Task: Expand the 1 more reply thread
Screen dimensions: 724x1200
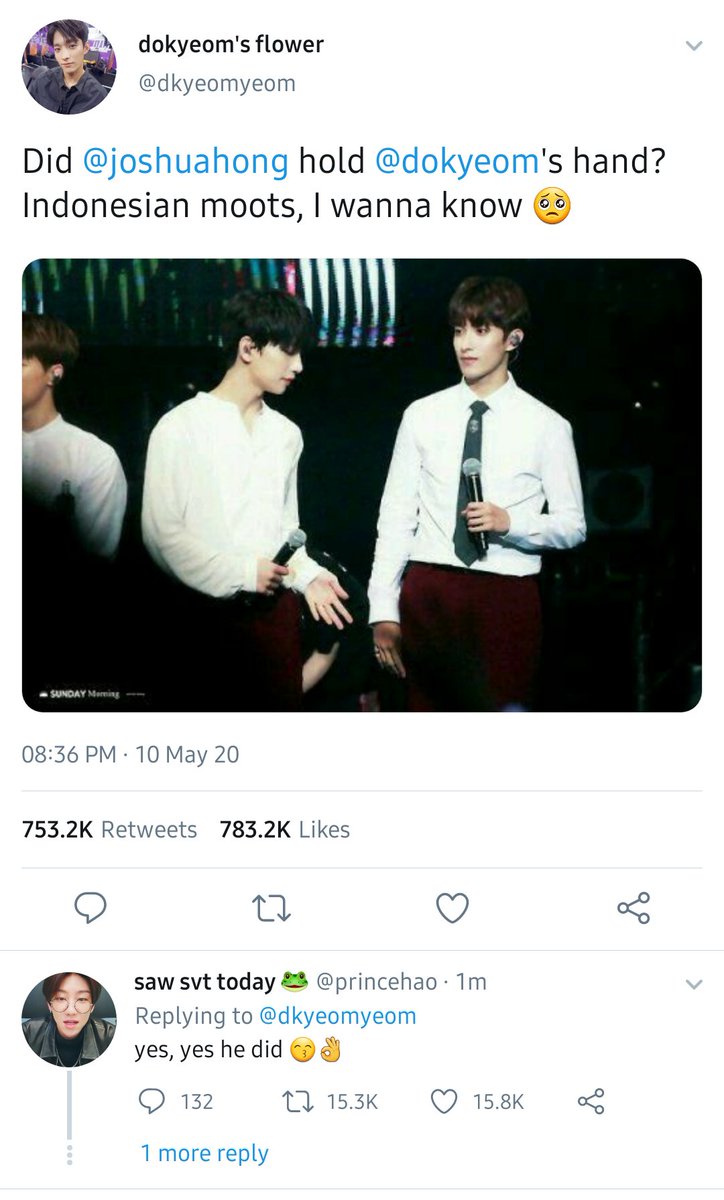Action: (x=204, y=1153)
